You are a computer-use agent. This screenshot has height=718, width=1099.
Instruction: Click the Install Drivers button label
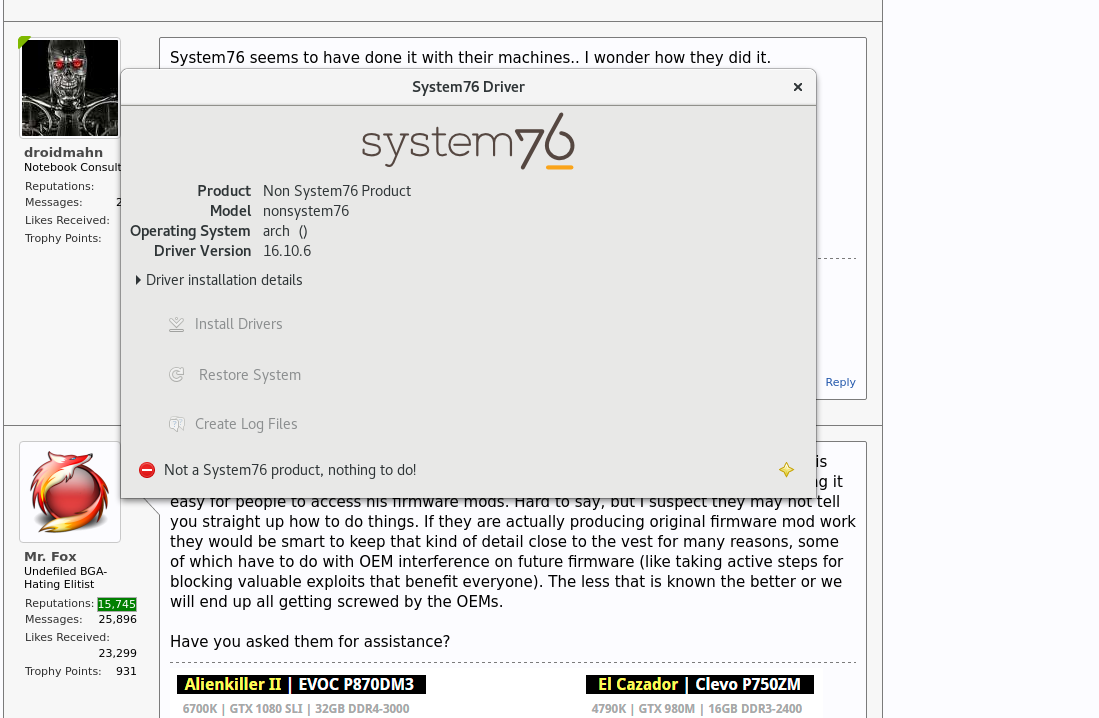coord(238,324)
